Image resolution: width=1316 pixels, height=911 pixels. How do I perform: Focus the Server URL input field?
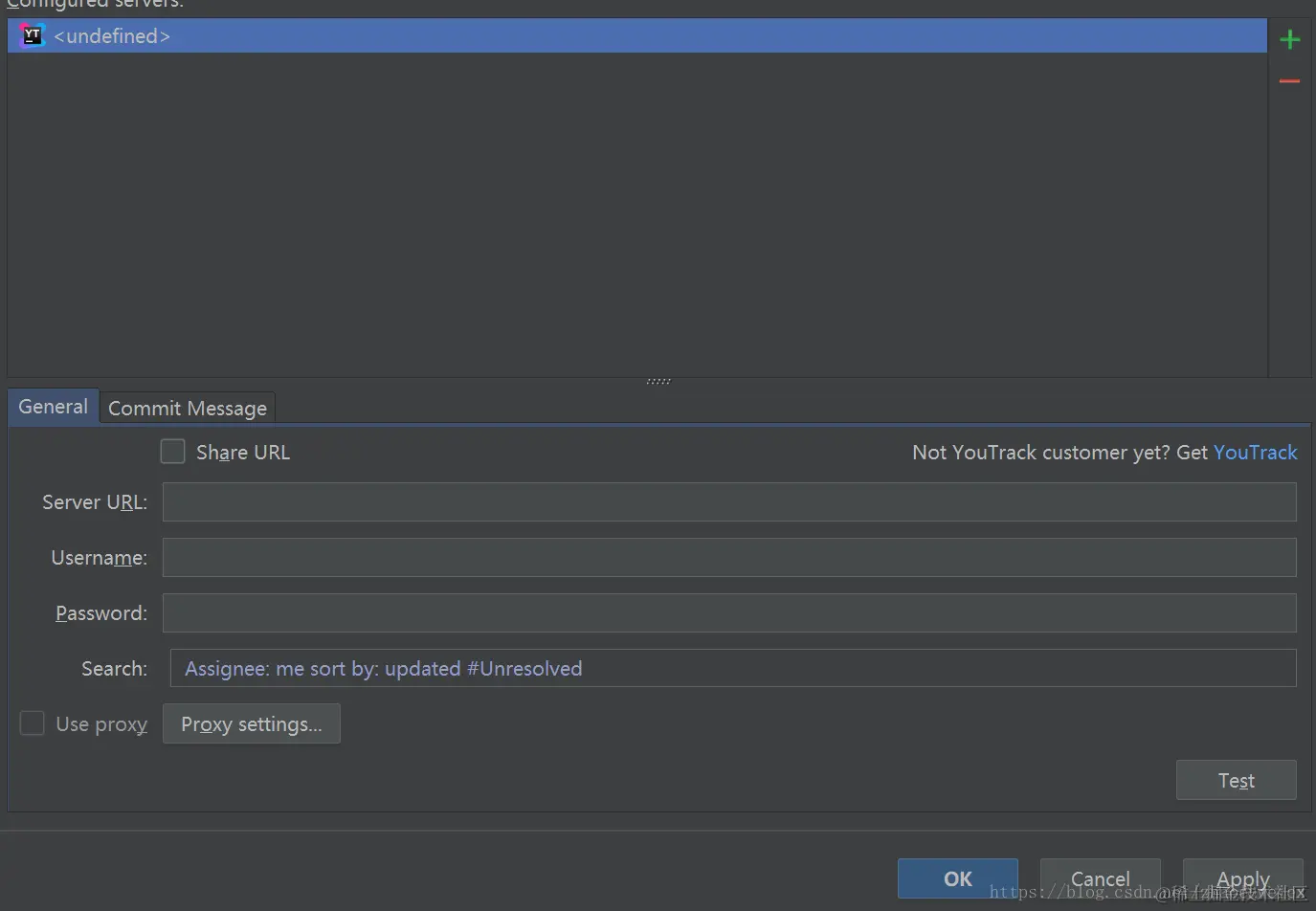[x=729, y=502]
